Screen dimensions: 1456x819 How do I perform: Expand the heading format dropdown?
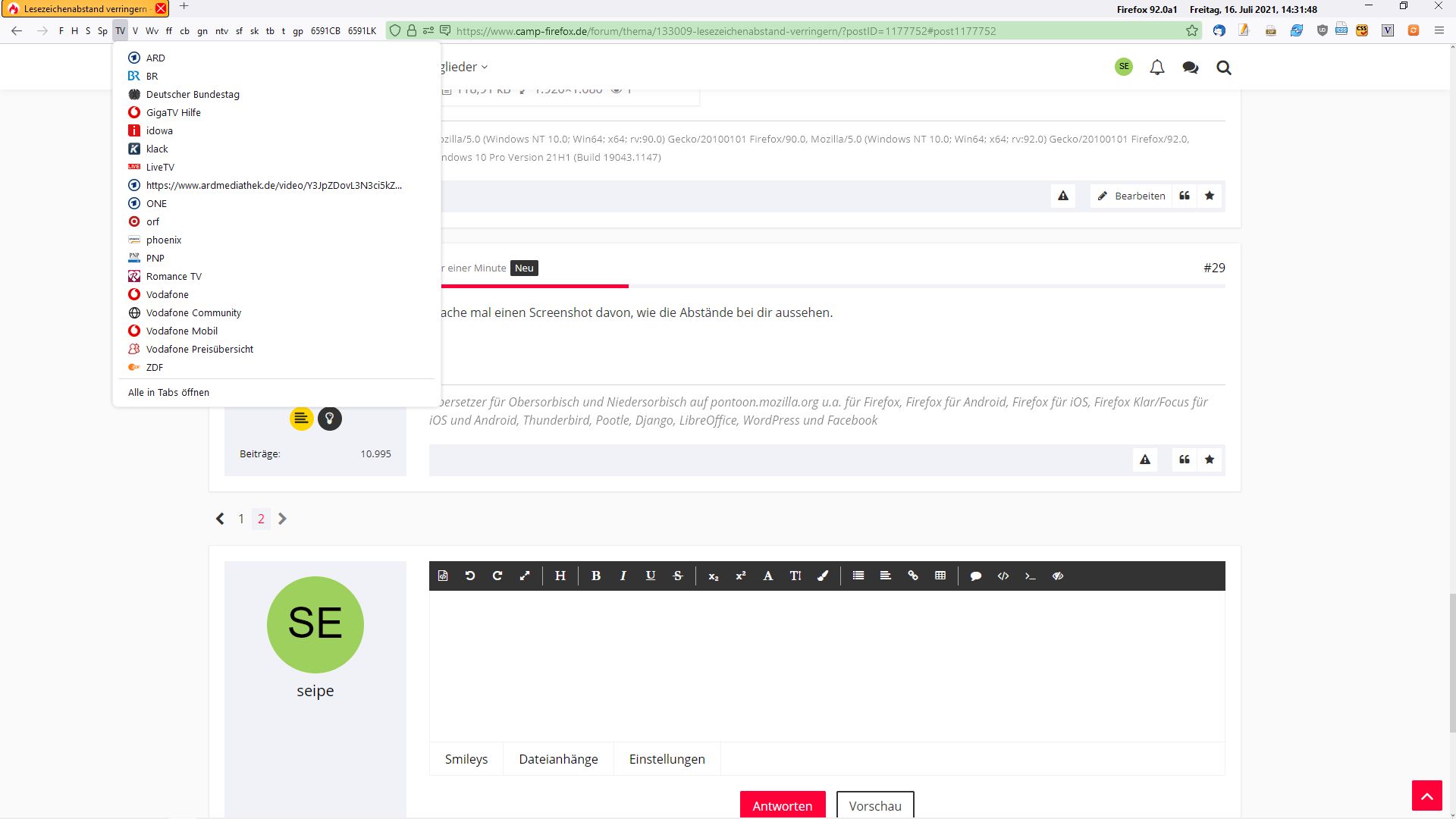click(x=560, y=576)
